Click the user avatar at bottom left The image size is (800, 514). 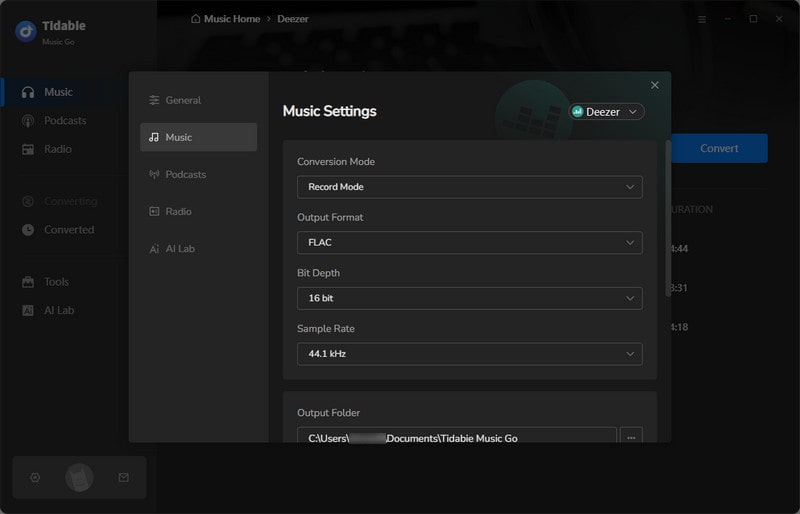click(79, 477)
